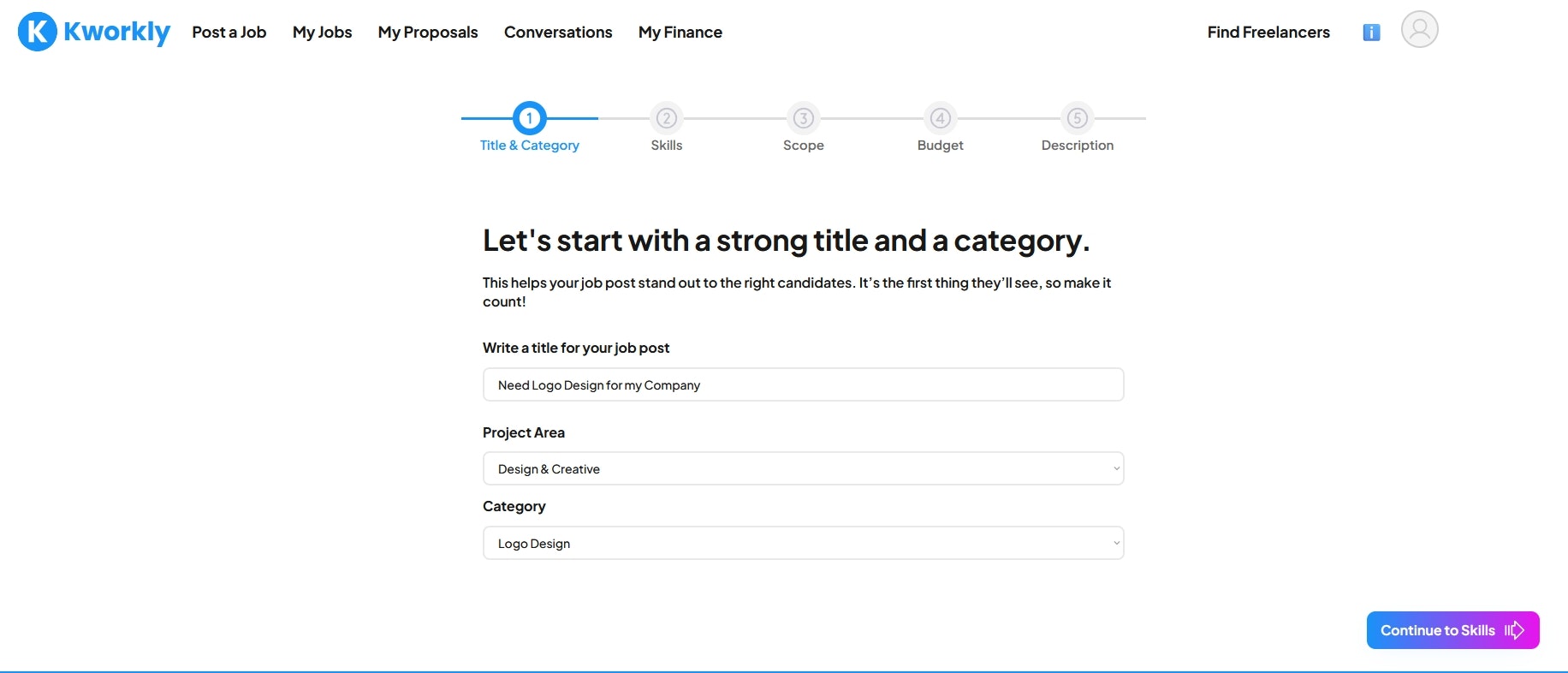1568x673 pixels.
Task: Expand the Project Area dropdown
Action: (803, 469)
